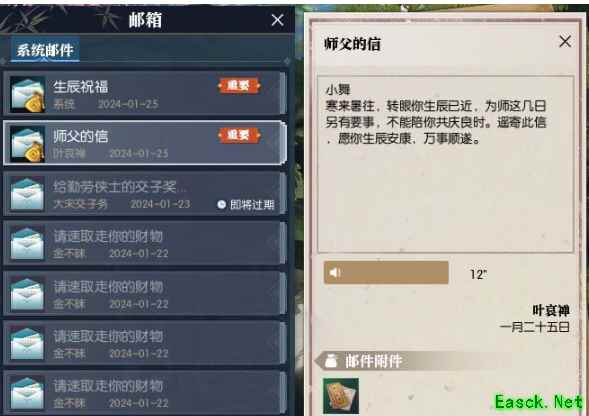Click the speaker icon on voice message bar
The width and height of the screenshot is (589, 416).
335,273
